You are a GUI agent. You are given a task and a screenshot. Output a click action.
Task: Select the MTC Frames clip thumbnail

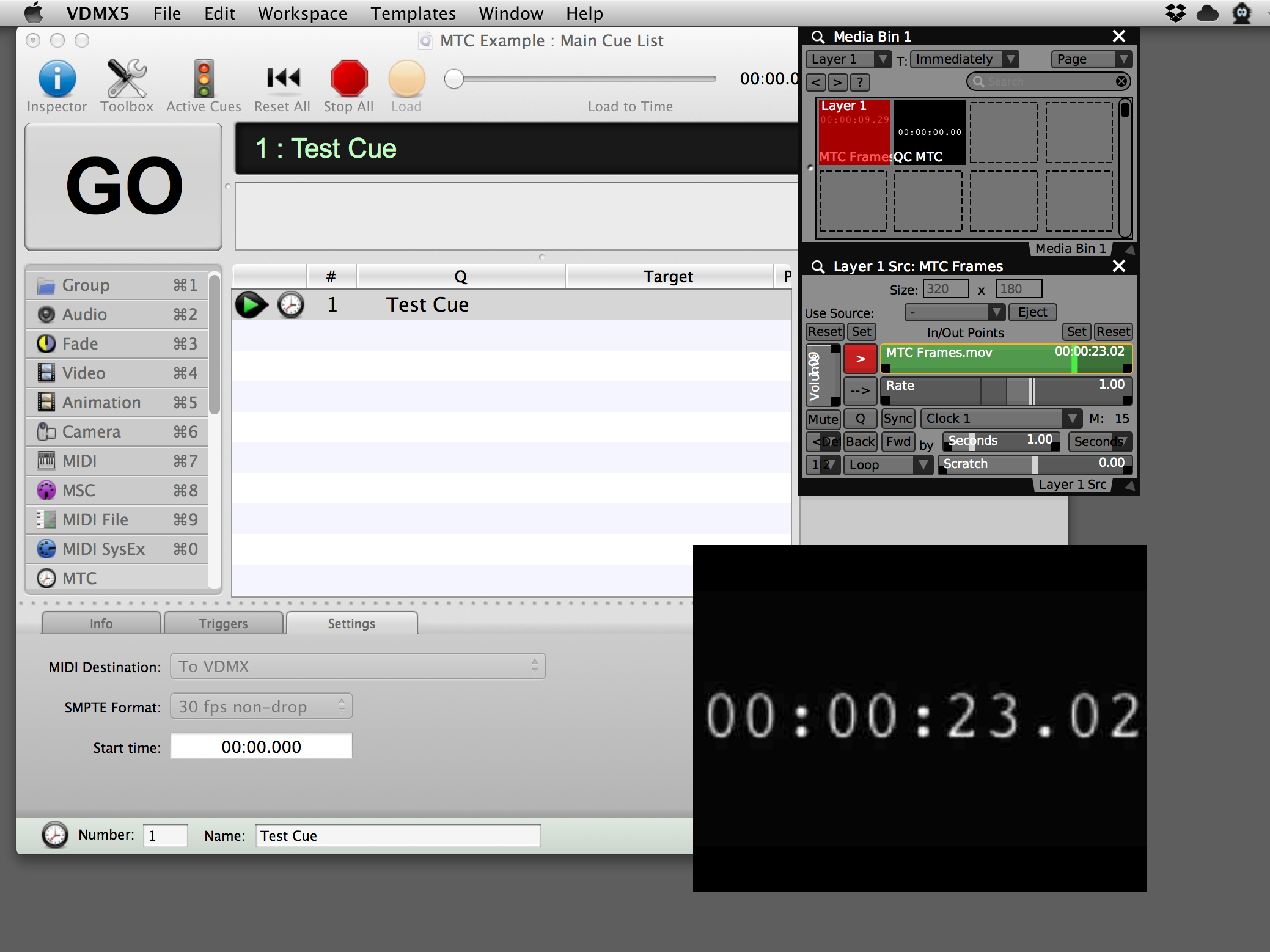(854, 132)
